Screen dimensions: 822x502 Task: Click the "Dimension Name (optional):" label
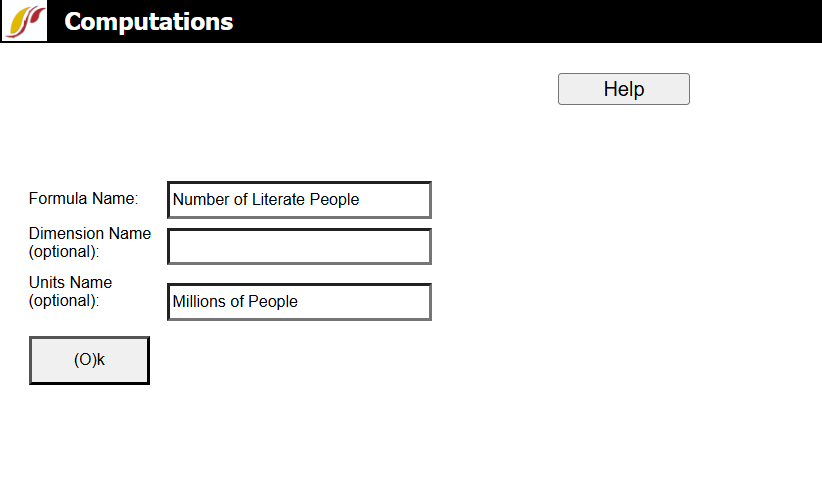click(90, 242)
